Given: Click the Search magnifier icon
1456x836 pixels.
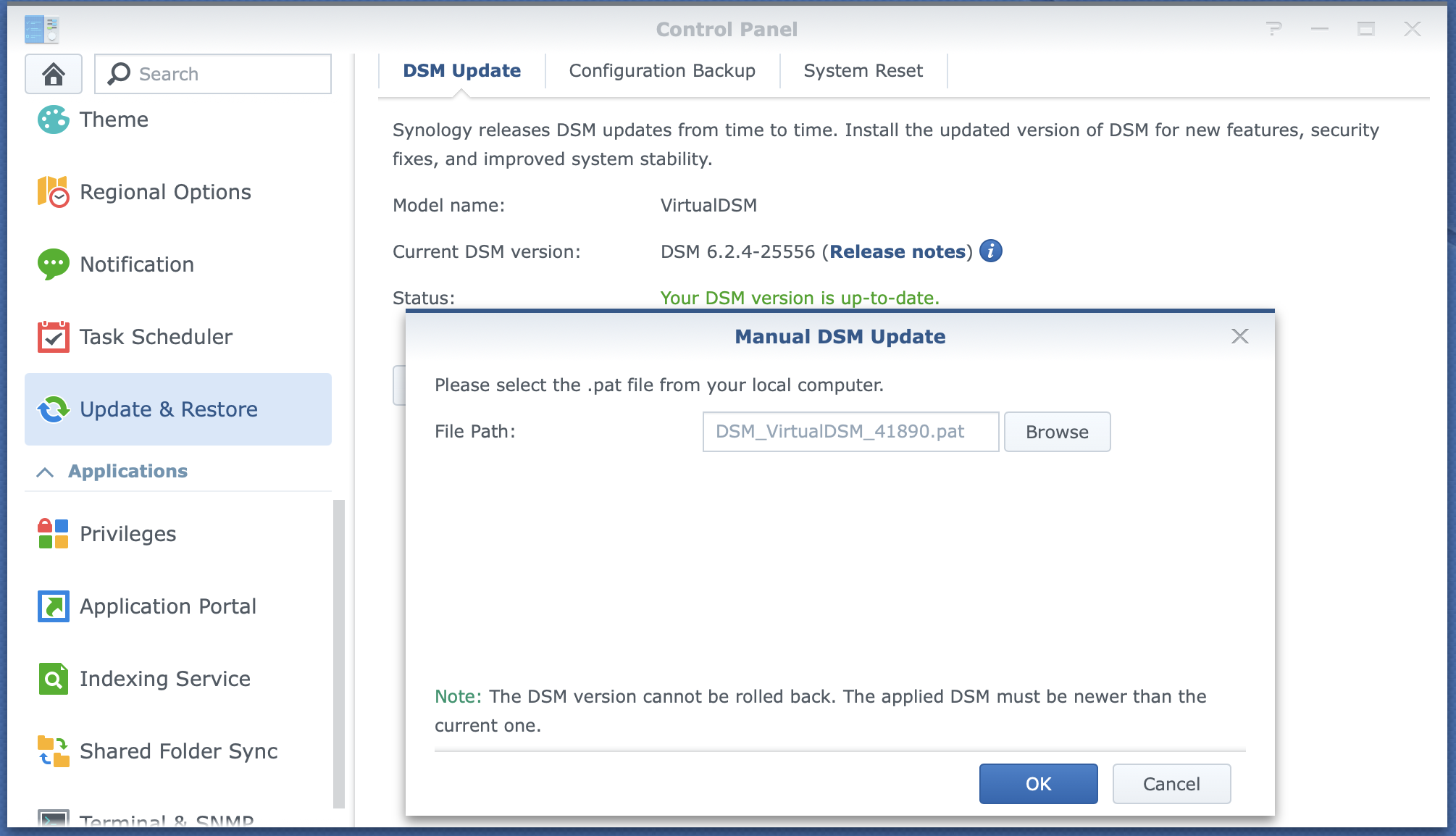Looking at the screenshot, I should point(119,73).
